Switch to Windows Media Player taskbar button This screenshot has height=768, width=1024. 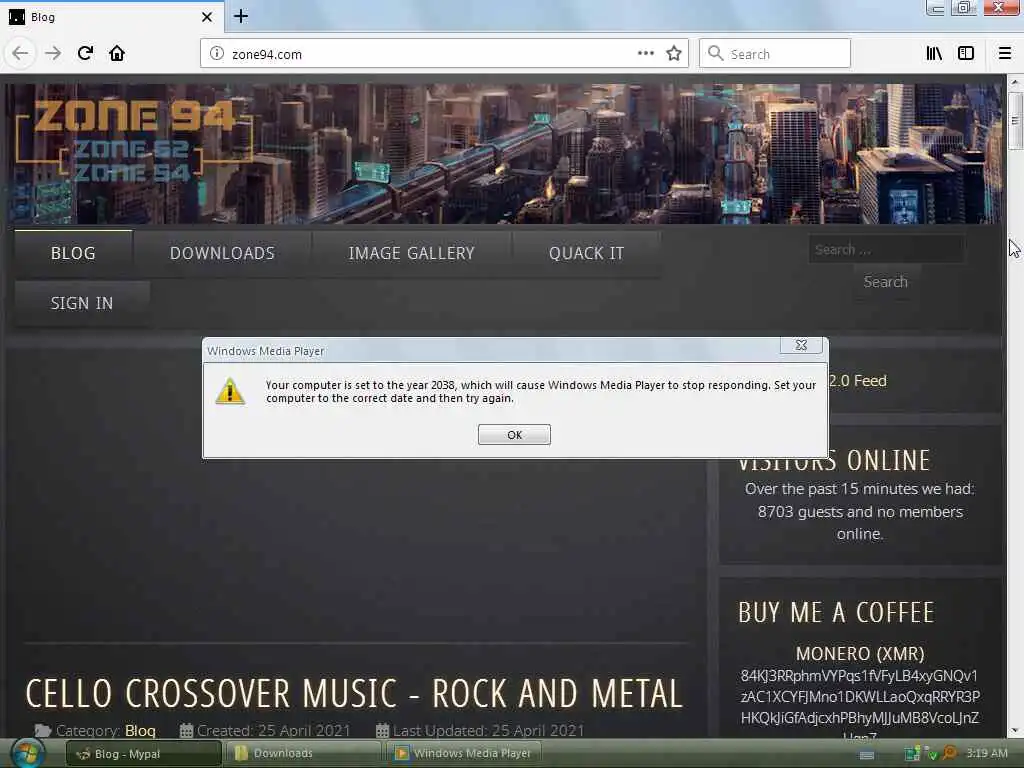464,754
